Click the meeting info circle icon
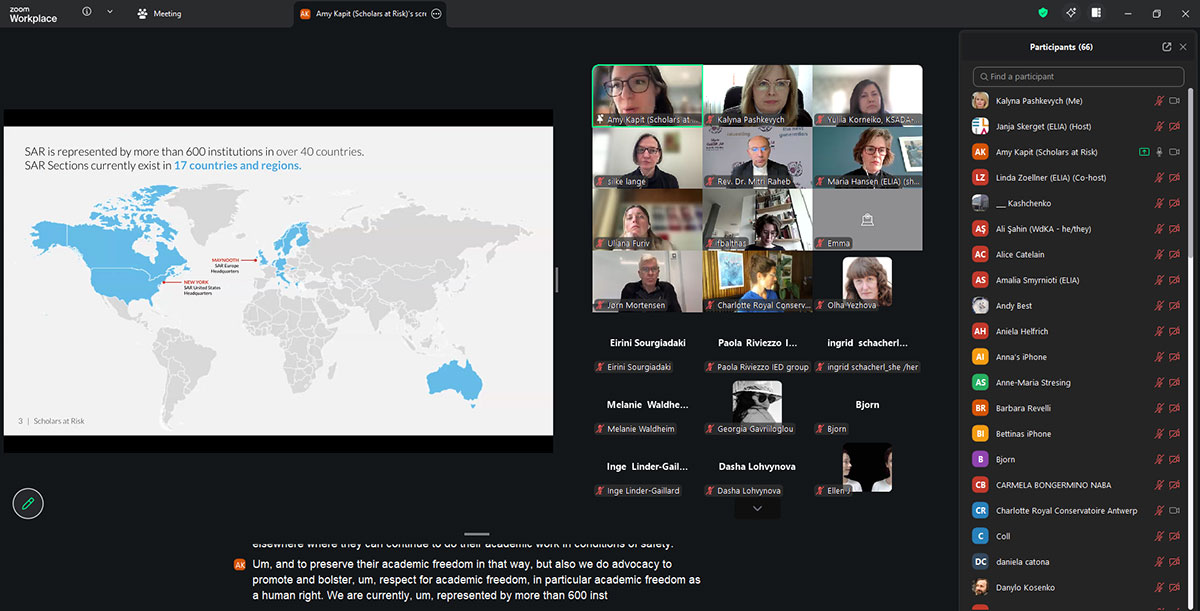This screenshot has width=1200, height=611. (x=86, y=12)
